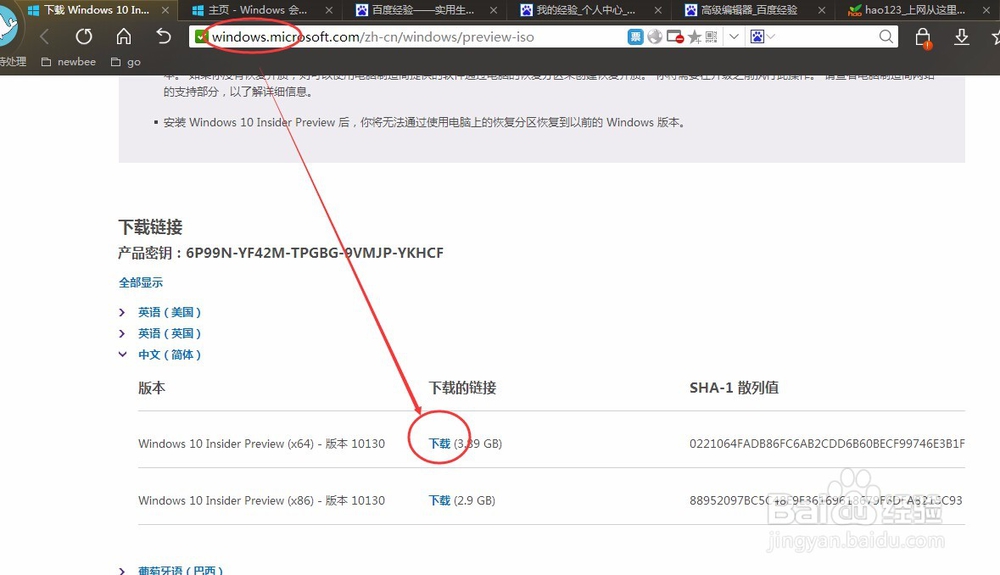Close the hao123 tab
1000x575 pixels.
coord(985,10)
